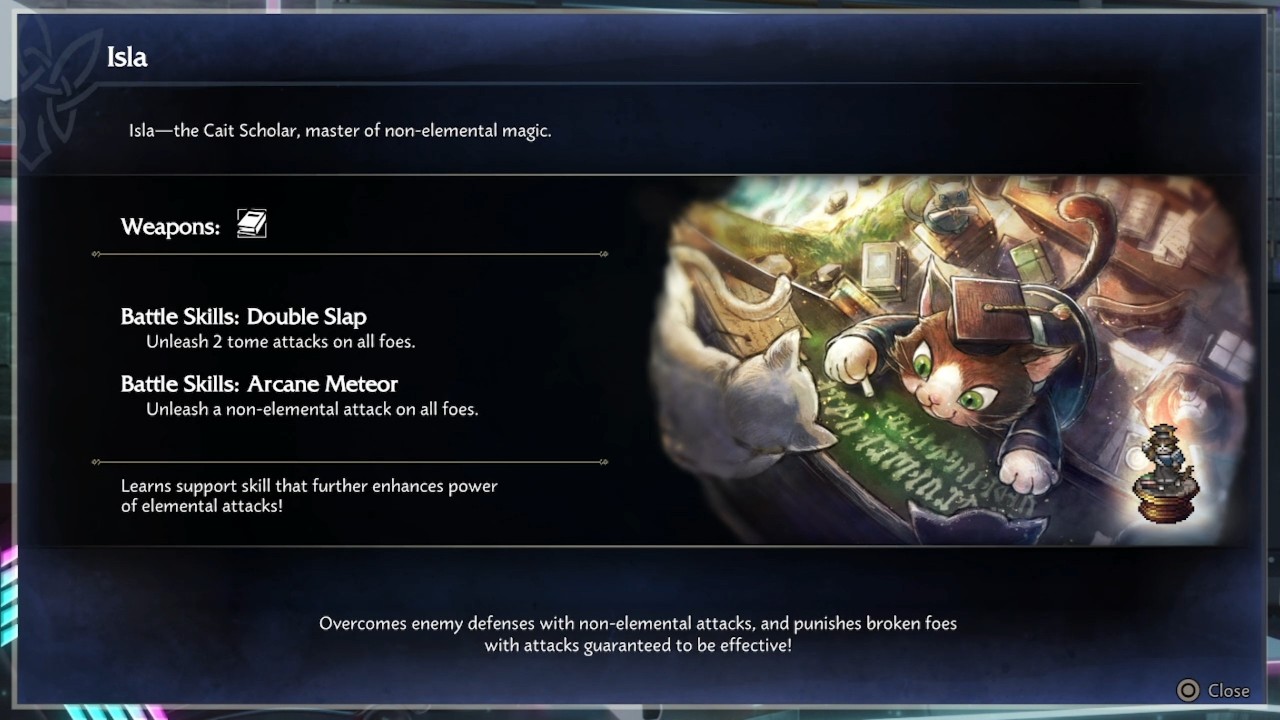The image size is (1280, 720).
Task: Click "Unleash a non-elemental attack" description
Action: coord(312,409)
